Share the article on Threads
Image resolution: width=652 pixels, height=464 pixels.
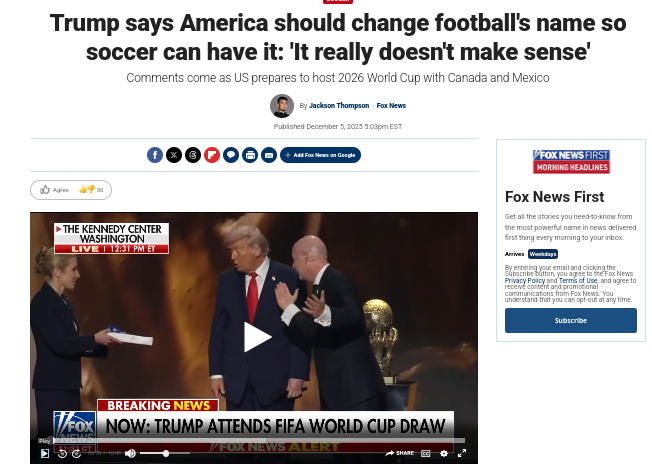[x=193, y=155]
